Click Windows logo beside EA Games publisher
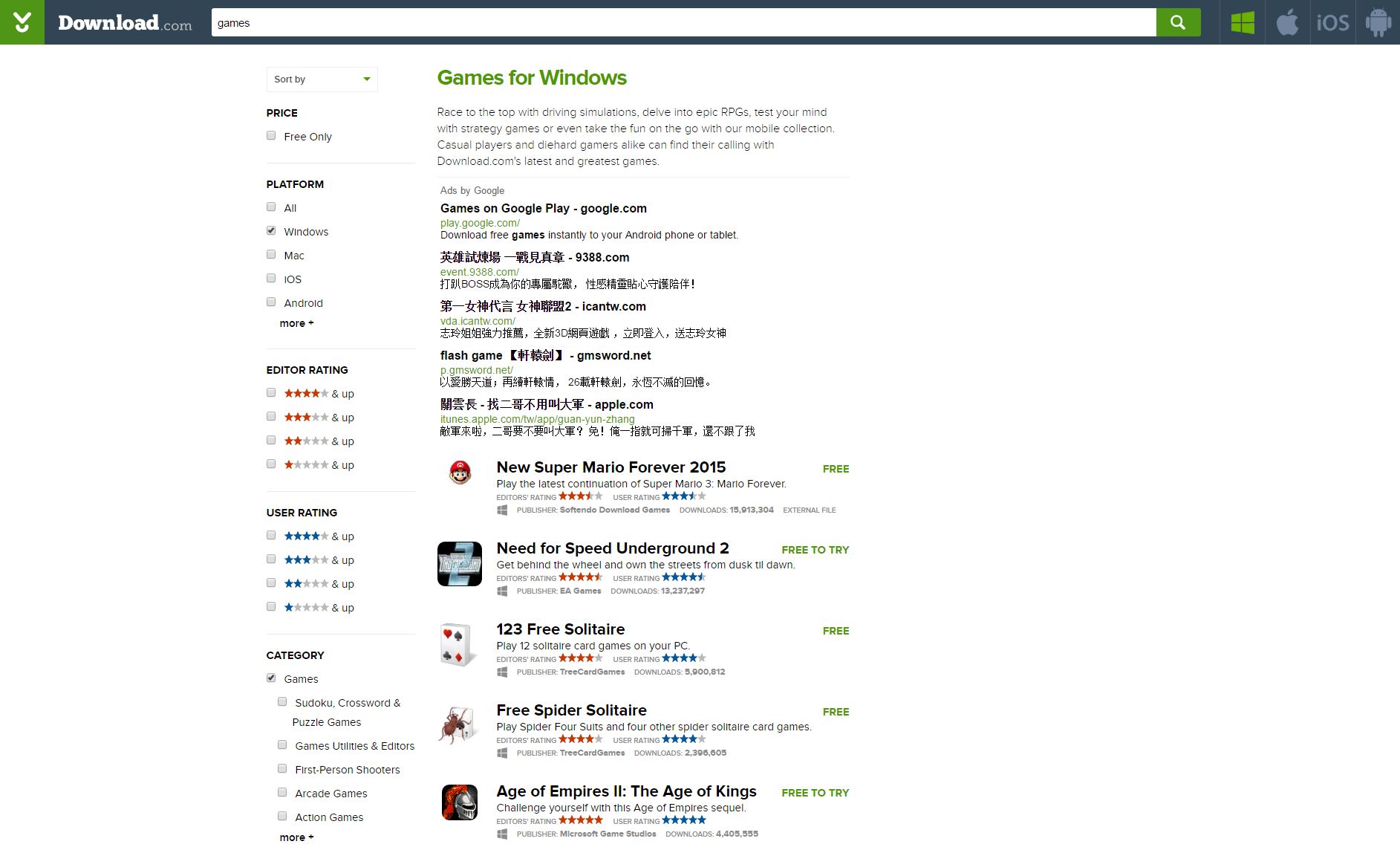This screenshot has width=1400, height=850. pyautogui.click(x=502, y=591)
